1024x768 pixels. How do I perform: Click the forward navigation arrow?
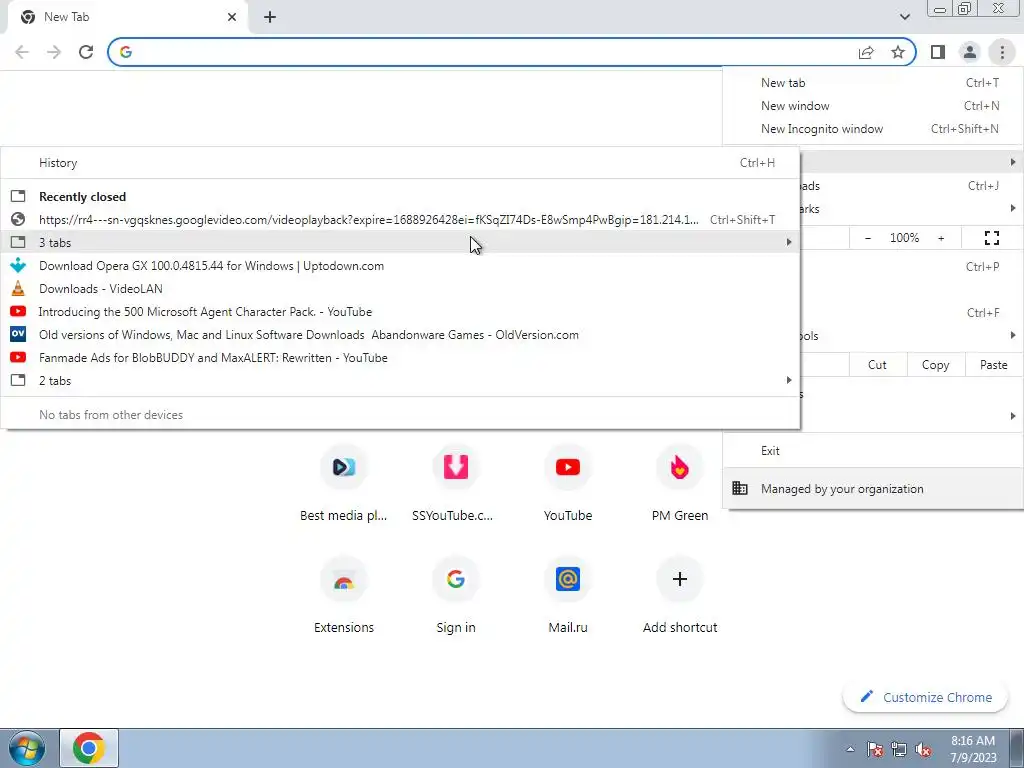point(54,52)
